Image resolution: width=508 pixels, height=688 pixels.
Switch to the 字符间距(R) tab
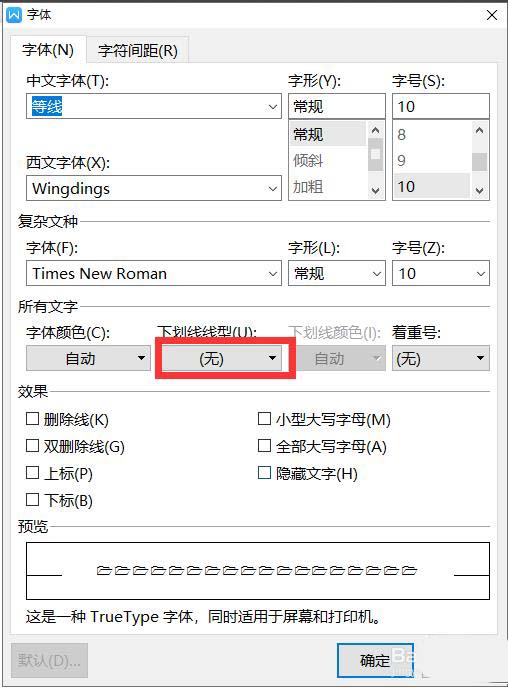138,50
